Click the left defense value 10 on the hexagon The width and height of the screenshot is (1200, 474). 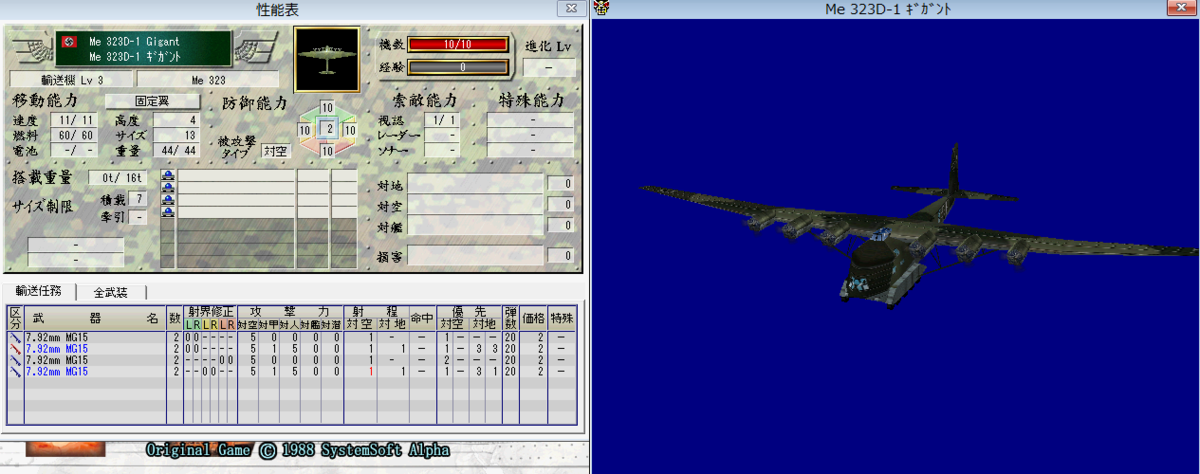304,130
